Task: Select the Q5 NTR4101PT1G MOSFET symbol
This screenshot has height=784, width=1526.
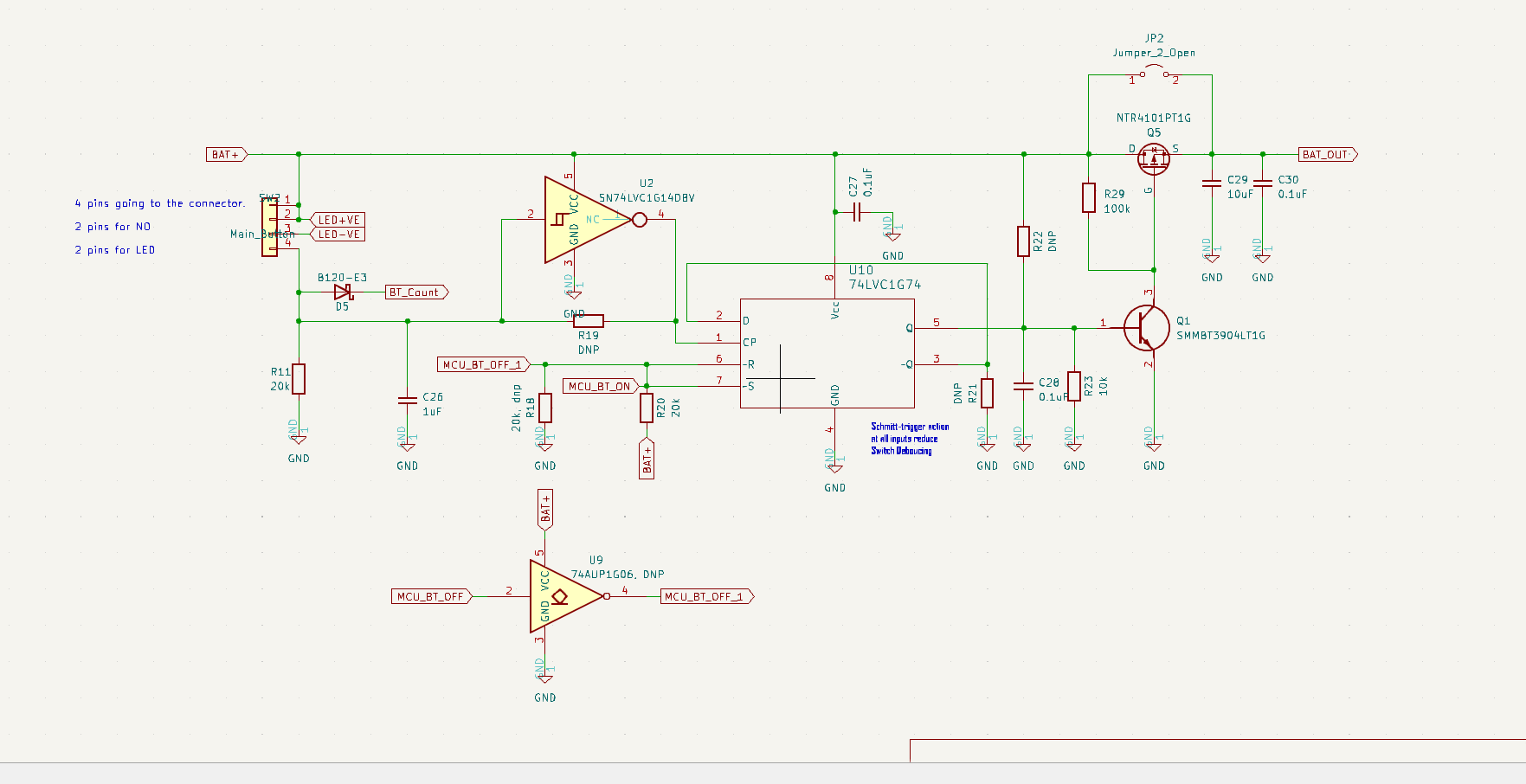Action: 1153,158
